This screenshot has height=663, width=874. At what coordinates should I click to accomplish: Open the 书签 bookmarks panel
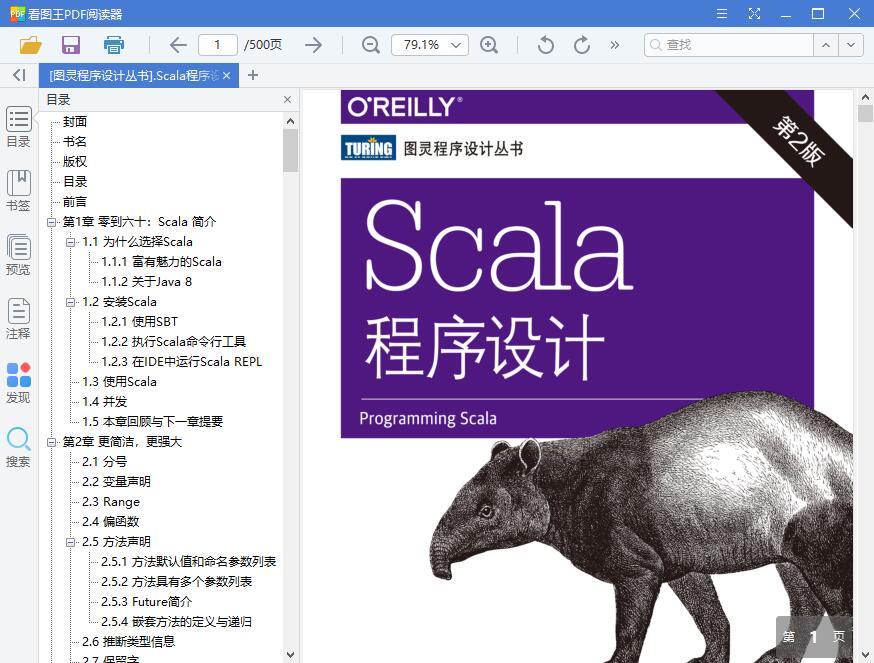18,191
